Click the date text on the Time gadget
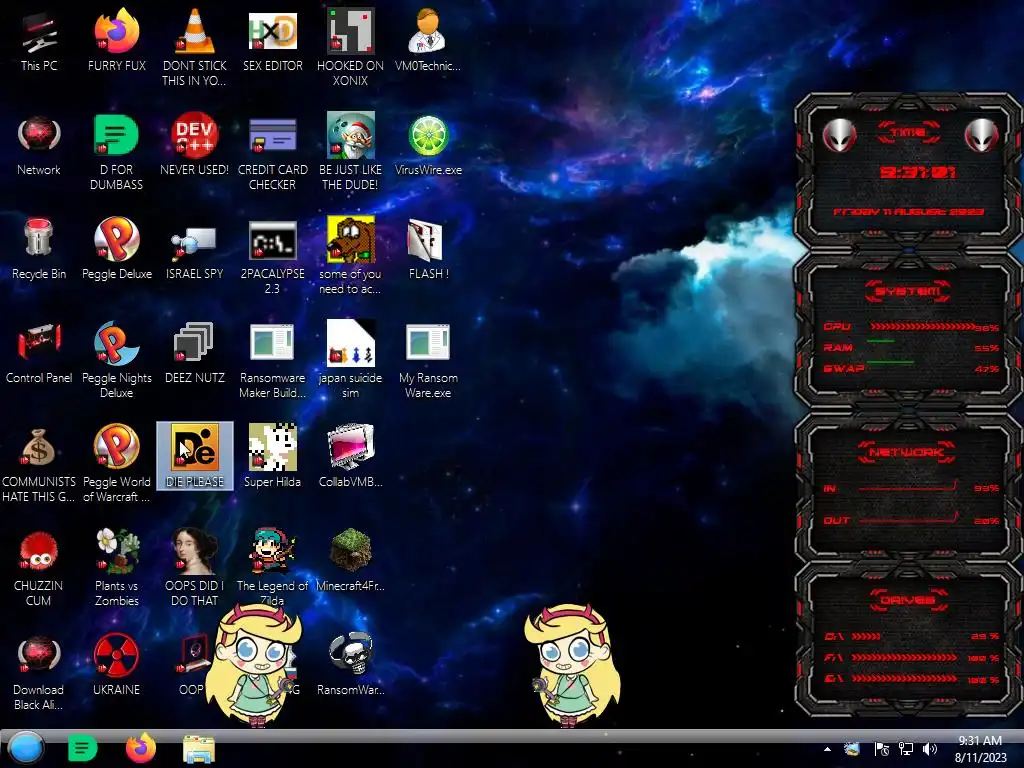The height and width of the screenshot is (768, 1024). [908, 212]
